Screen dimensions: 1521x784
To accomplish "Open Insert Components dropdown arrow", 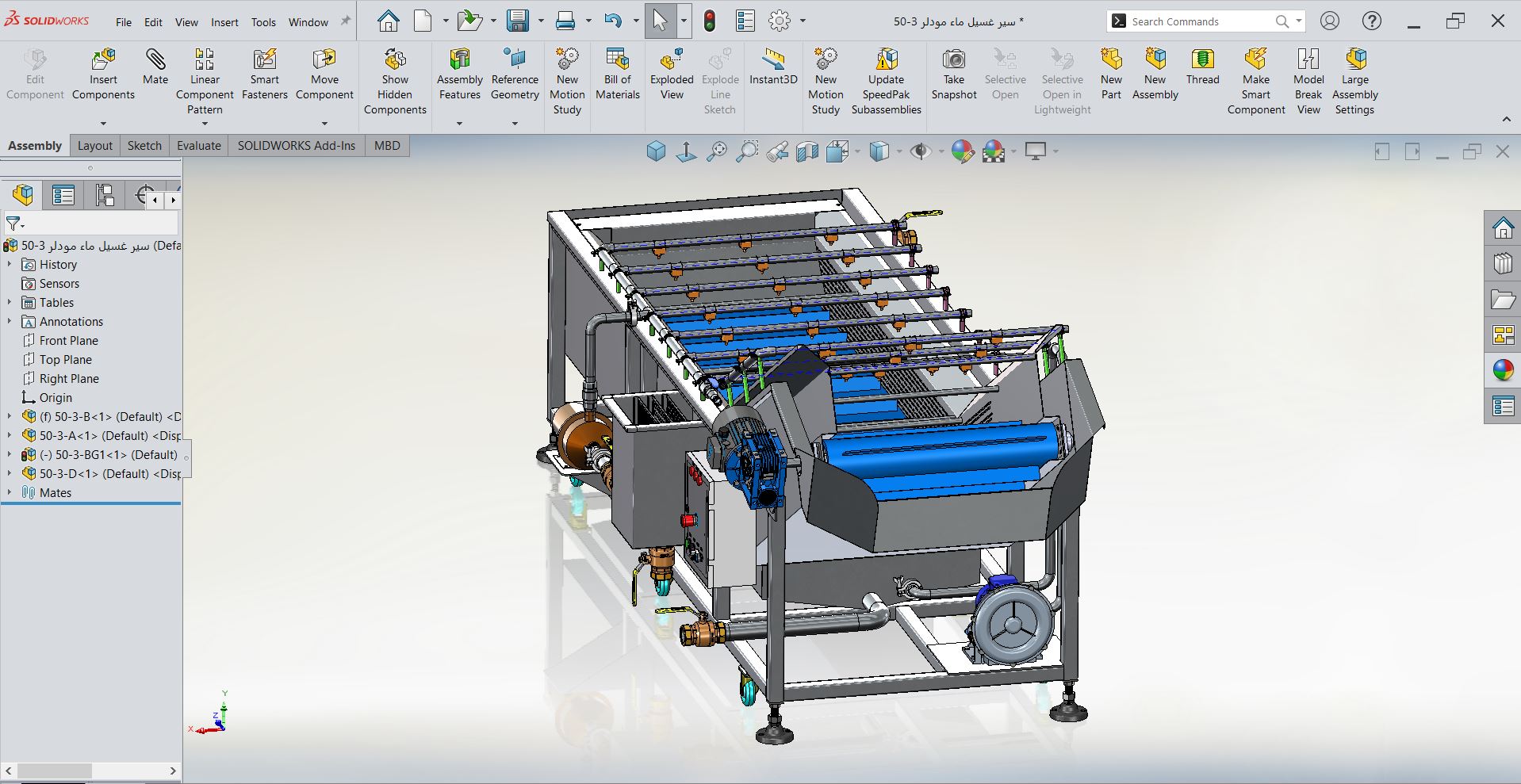I will coord(103,124).
